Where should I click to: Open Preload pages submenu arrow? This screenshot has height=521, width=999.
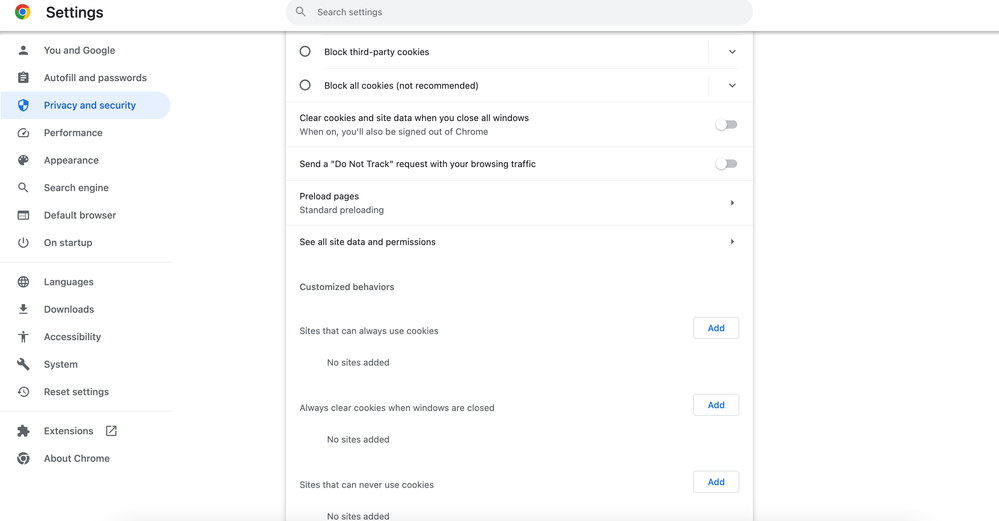pyautogui.click(x=732, y=203)
